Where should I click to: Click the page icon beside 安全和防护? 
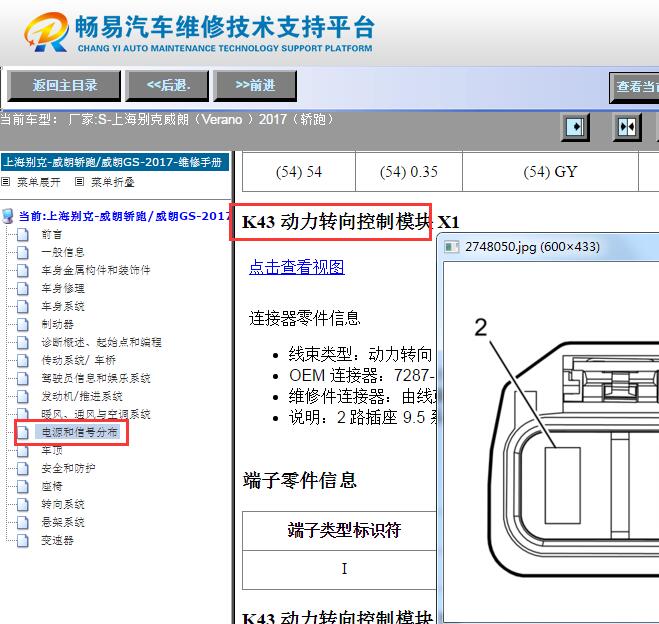click(x=23, y=469)
